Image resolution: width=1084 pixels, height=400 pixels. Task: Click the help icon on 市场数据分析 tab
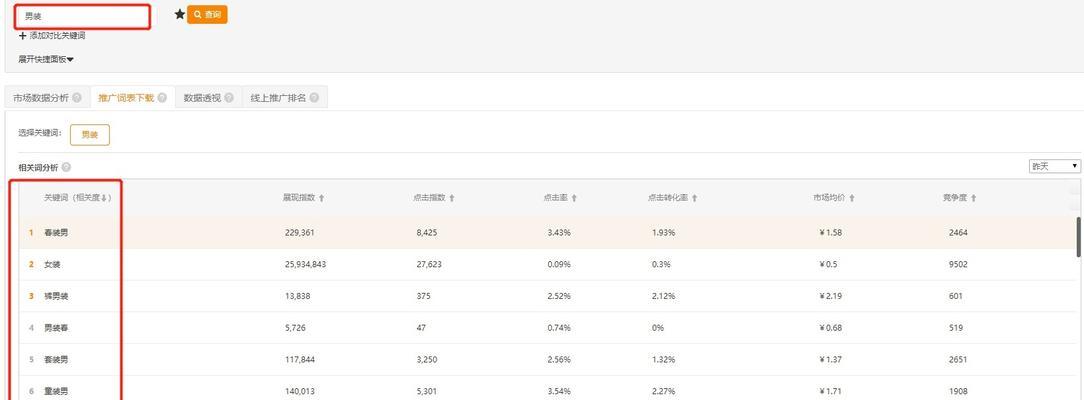77,98
